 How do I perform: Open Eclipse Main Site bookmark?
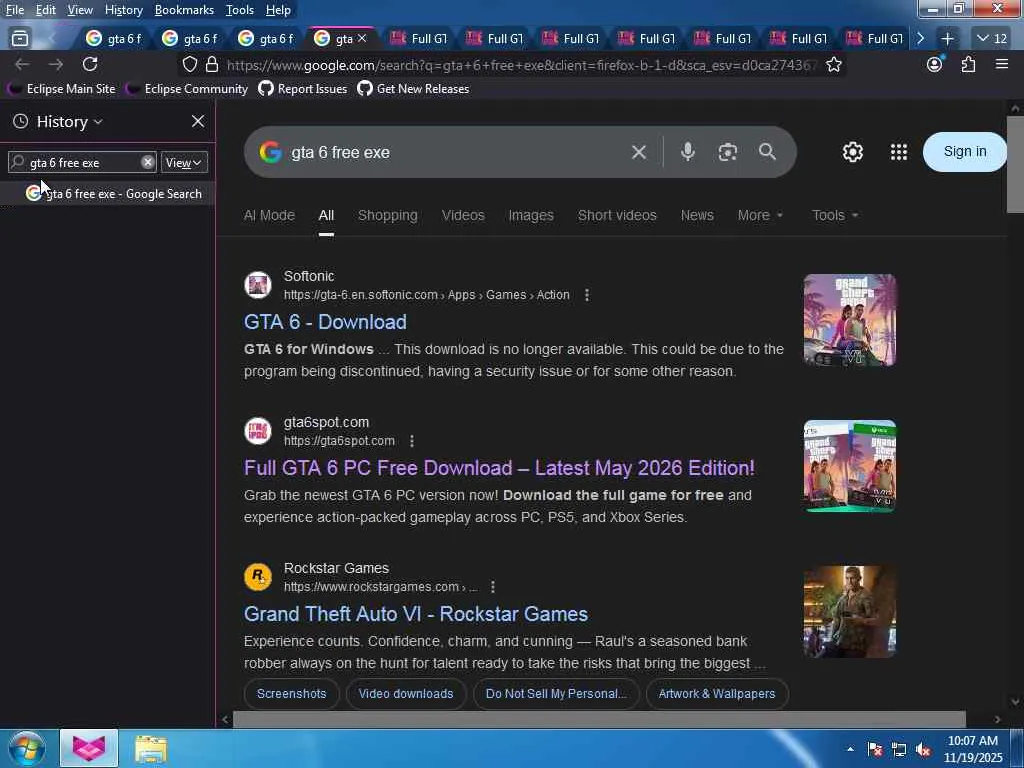61,88
